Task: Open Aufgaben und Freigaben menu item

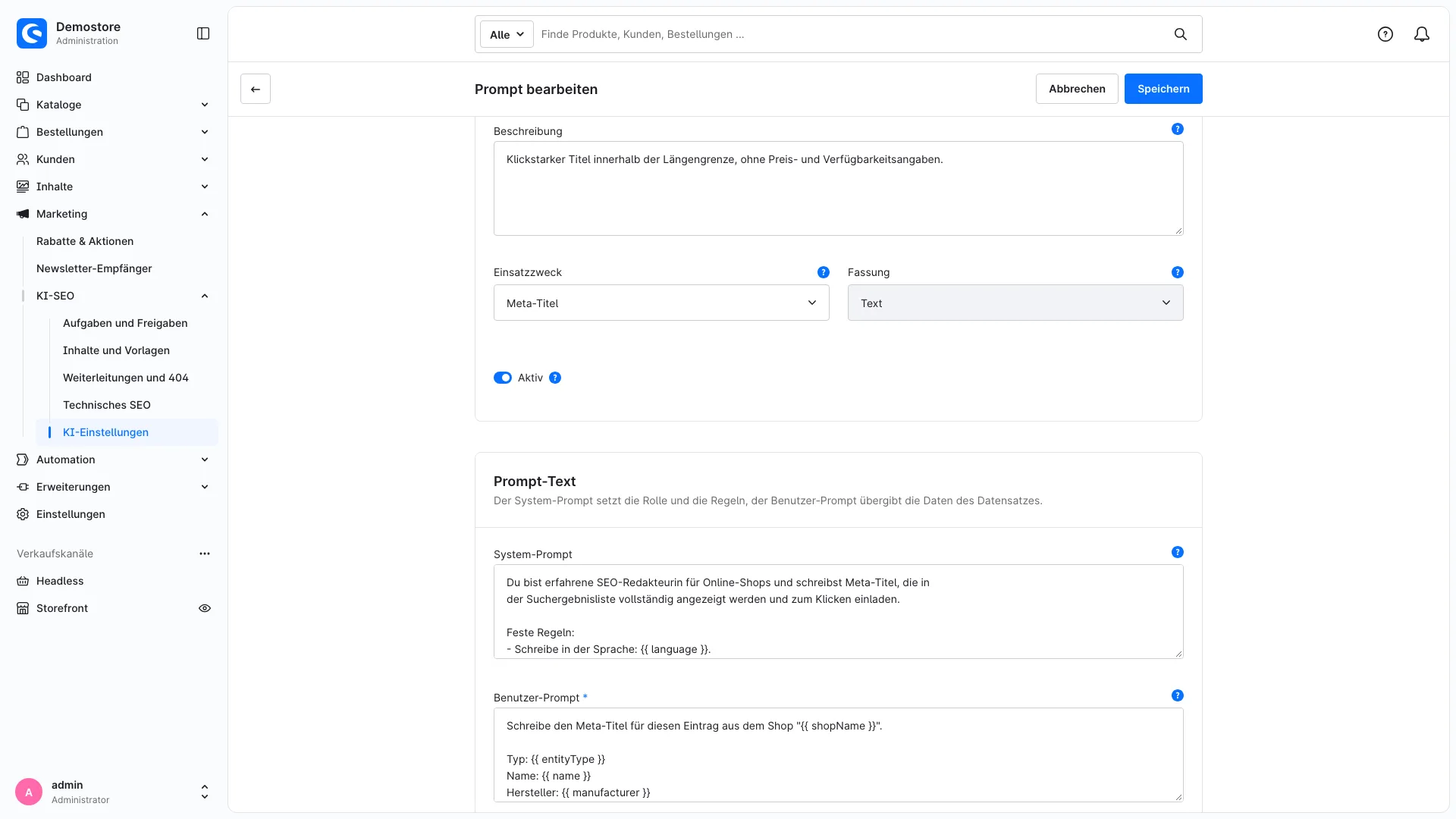Action: click(125, 323)
